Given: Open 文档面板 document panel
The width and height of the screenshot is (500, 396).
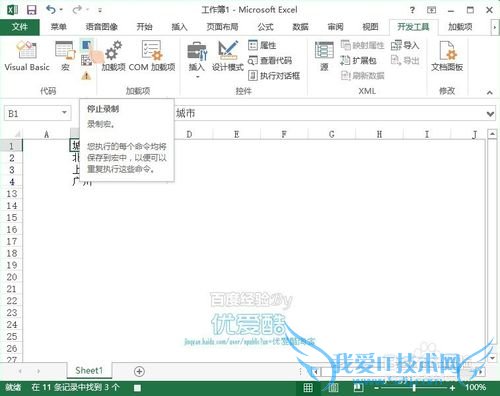Looking at the screenshot, I should tap(447, 56).
